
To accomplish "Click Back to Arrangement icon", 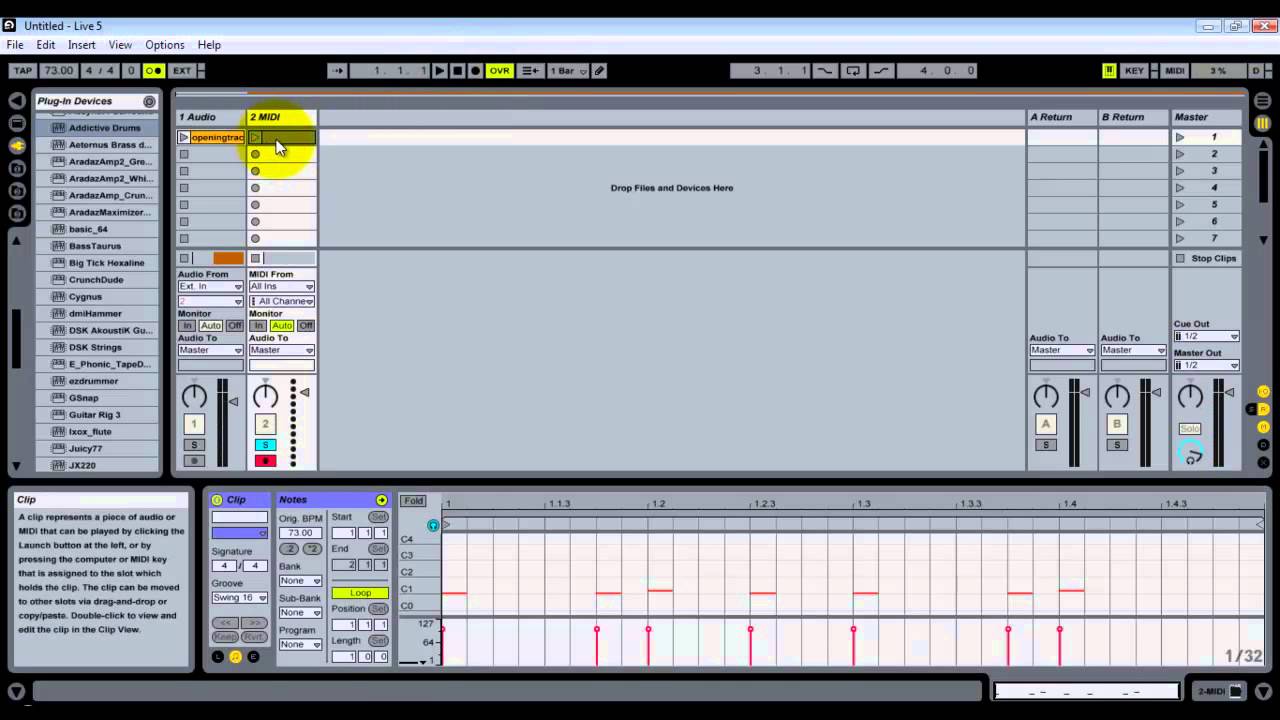I will tap(530, 71).
